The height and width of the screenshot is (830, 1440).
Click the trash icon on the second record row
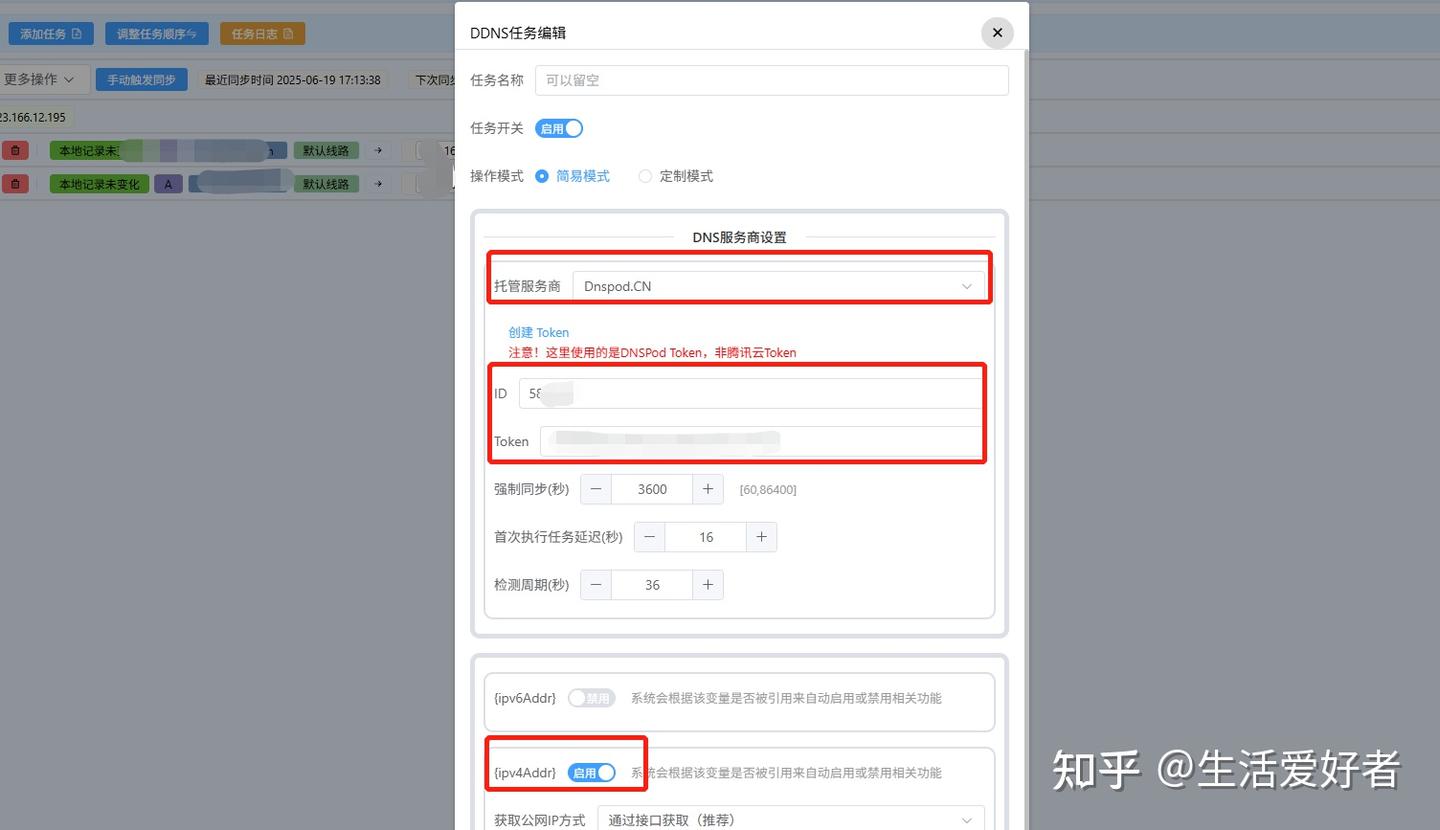pyautogui.click(x=15, y=183)
